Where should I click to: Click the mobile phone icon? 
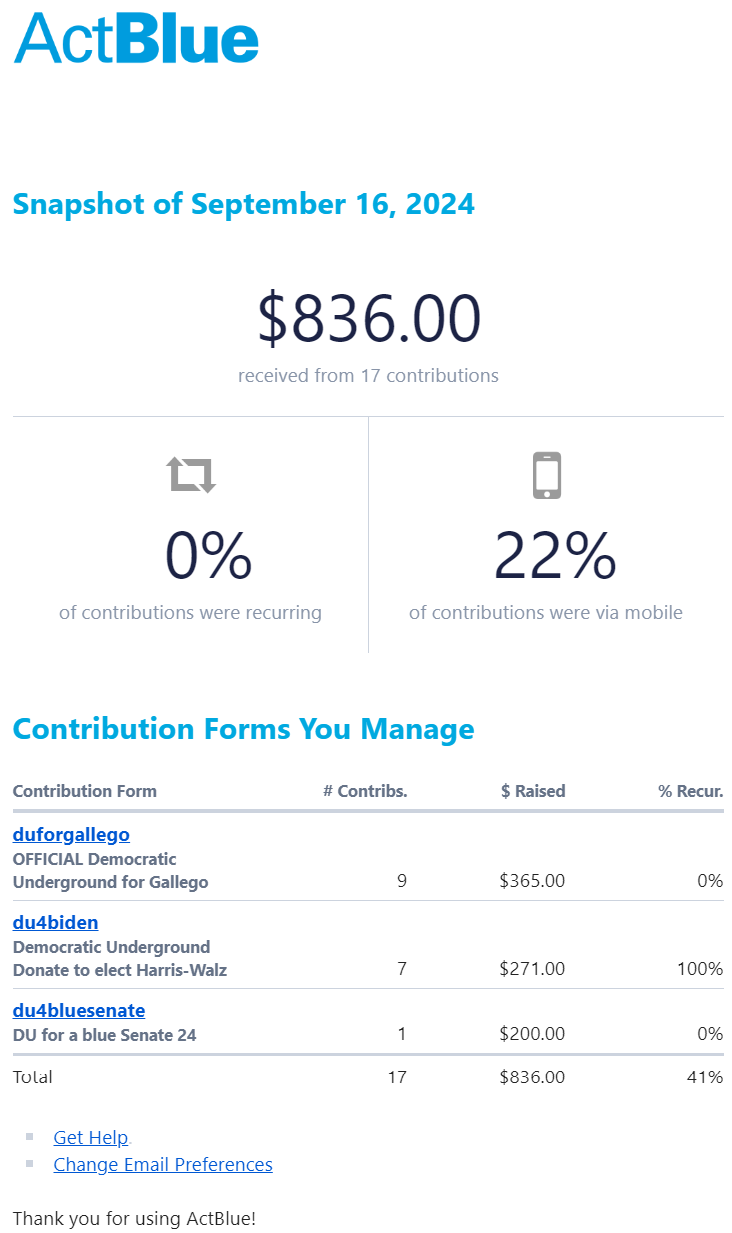click(546, 475)
